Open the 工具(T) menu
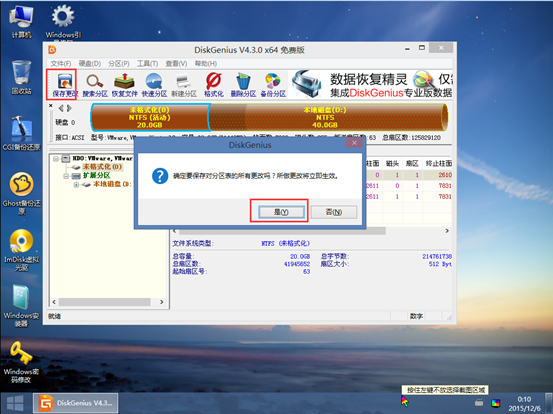The height and width of the screenshot is (414, 553). [147, 63]
